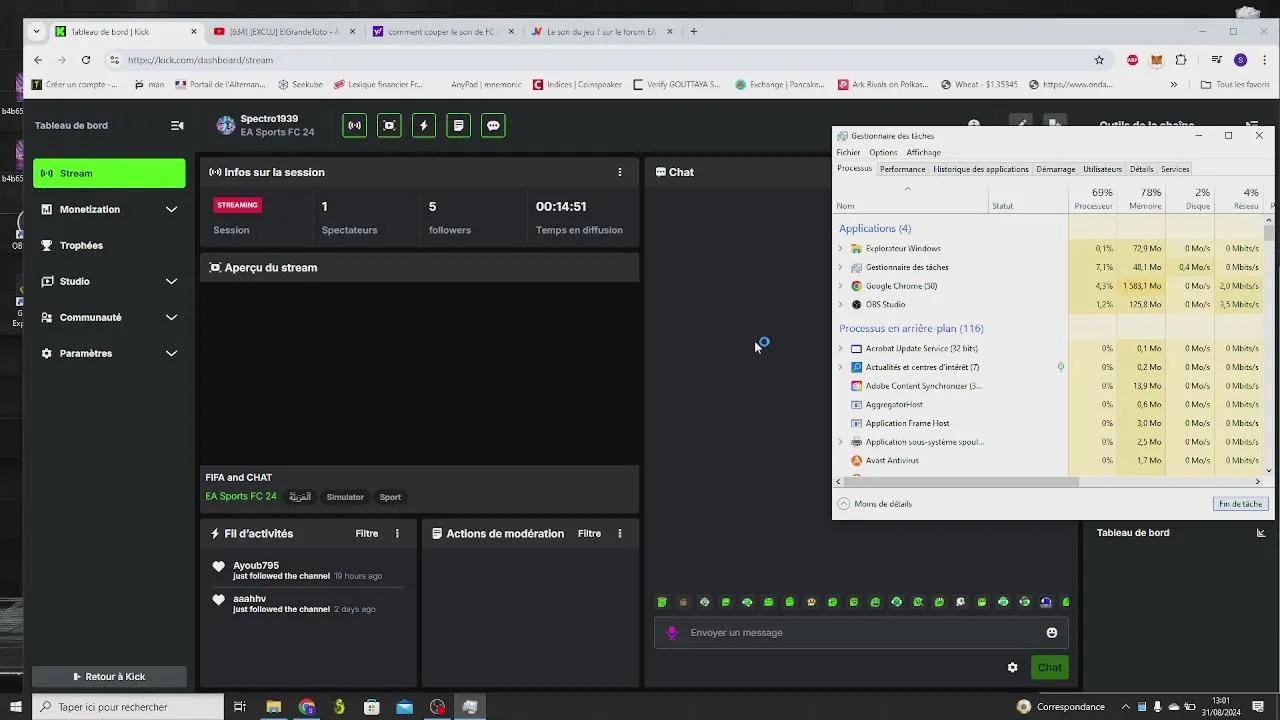The width and height of the screenshot is (1280, 720).
Task: Expand Explorateur Windows process in Task Manager
Action: tap(840, 248)
